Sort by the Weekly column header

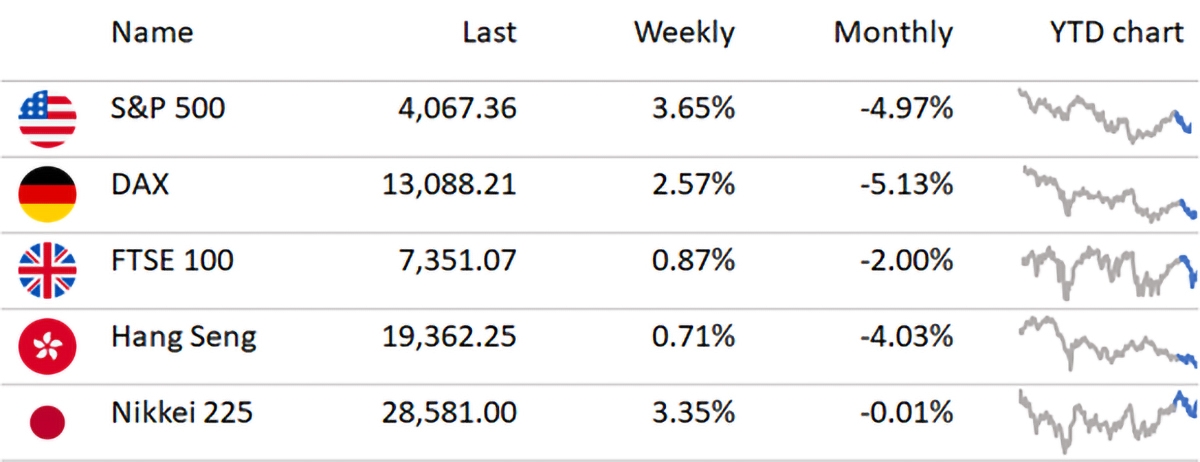(x=684, y=32)
